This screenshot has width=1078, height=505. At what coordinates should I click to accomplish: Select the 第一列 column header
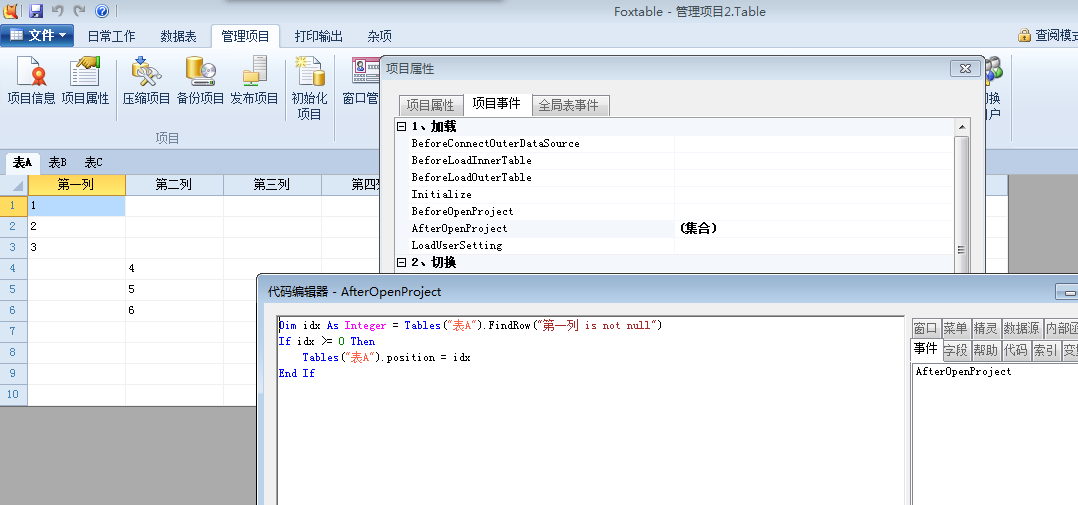tap(76, 185)
